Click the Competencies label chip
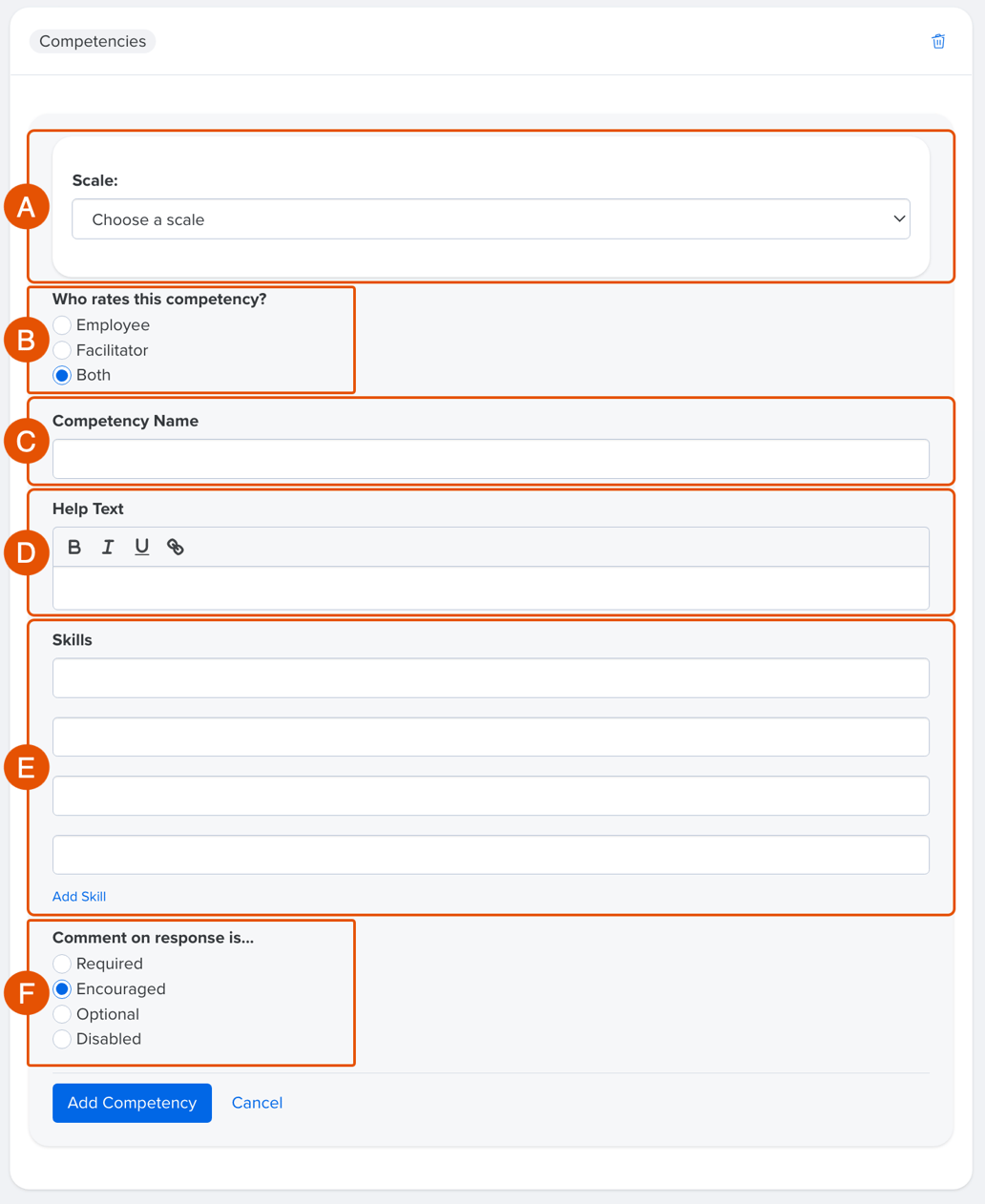The height and width of the screenshot is (1204, 985). [x=92, y=41]
